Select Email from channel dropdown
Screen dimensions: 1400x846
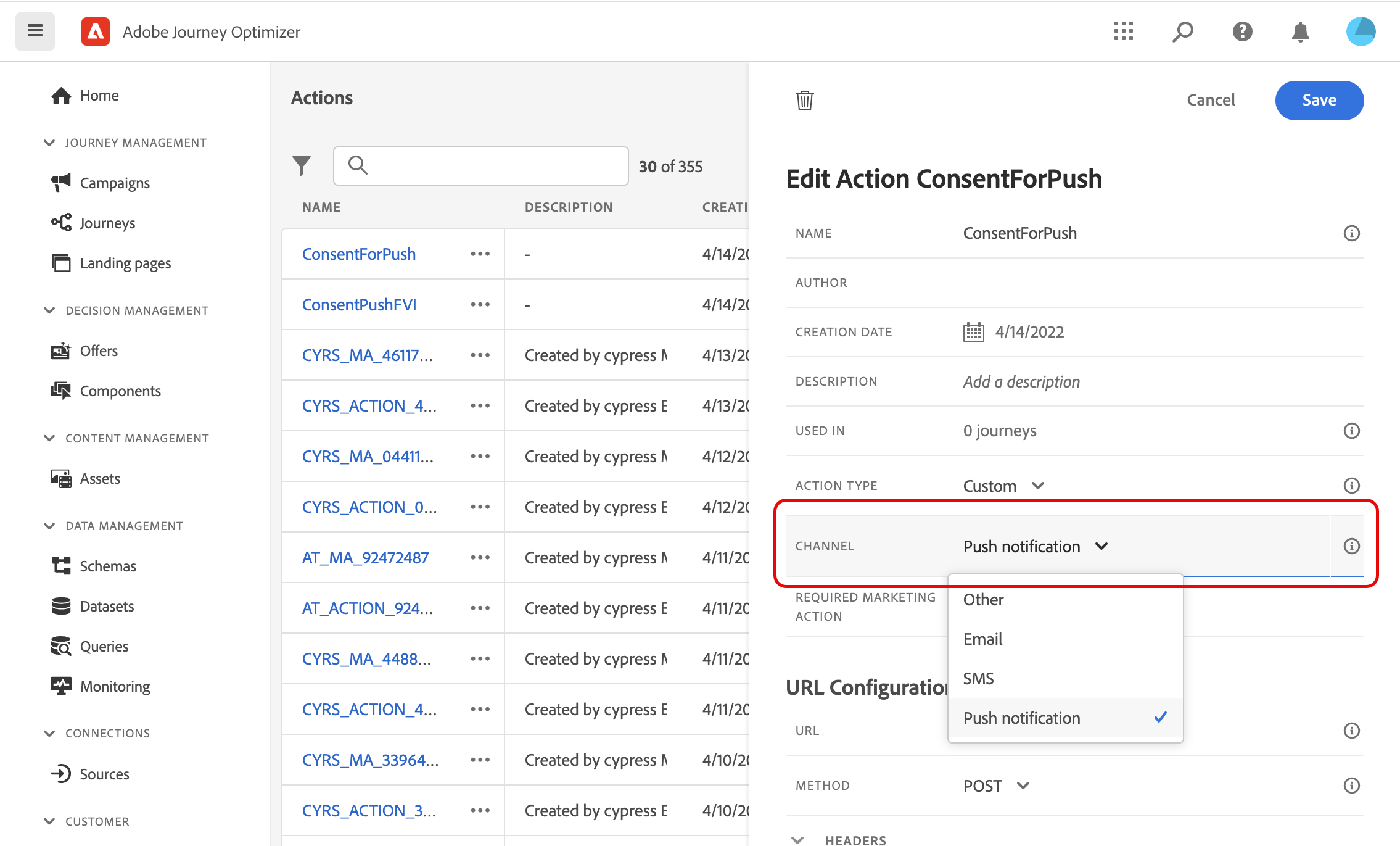point(983,639)
